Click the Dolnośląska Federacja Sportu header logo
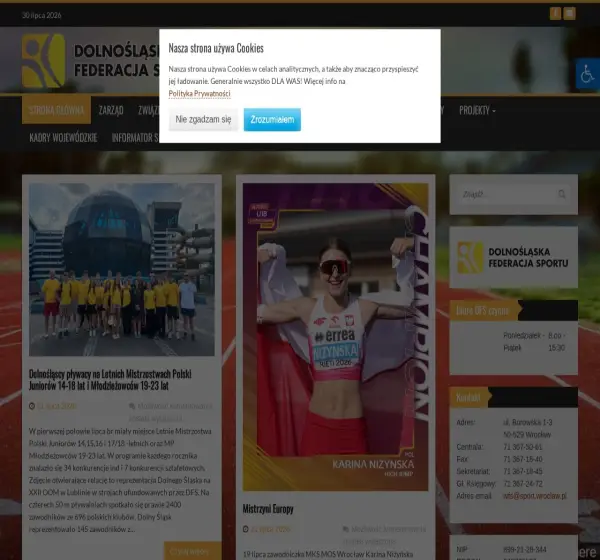The image size is (600, 560). 91,61
